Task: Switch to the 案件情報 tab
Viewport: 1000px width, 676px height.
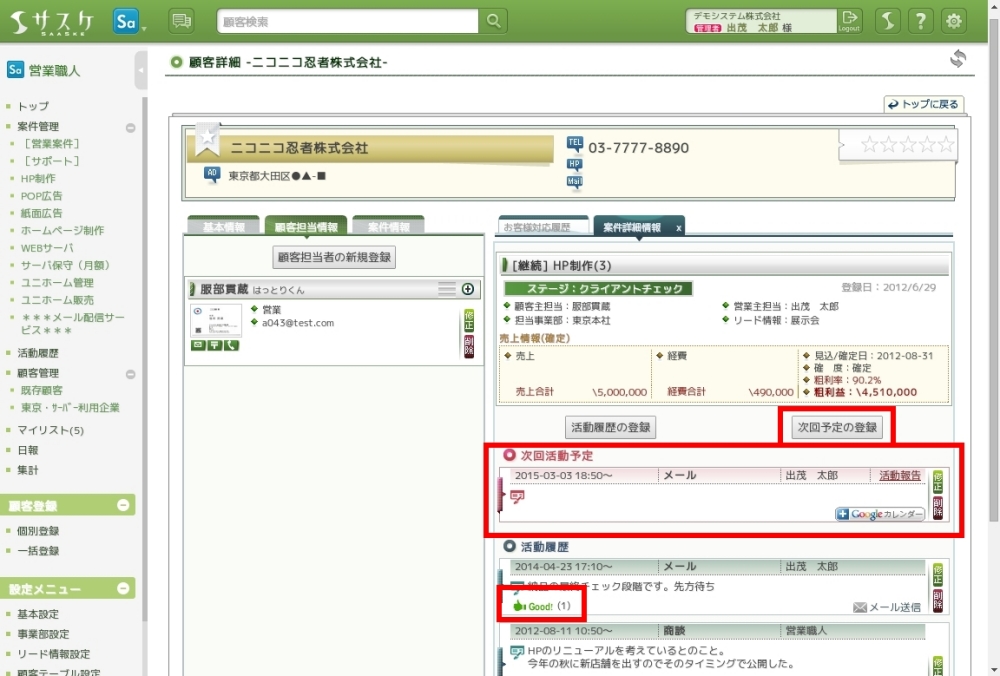Action: coord(388,226)
